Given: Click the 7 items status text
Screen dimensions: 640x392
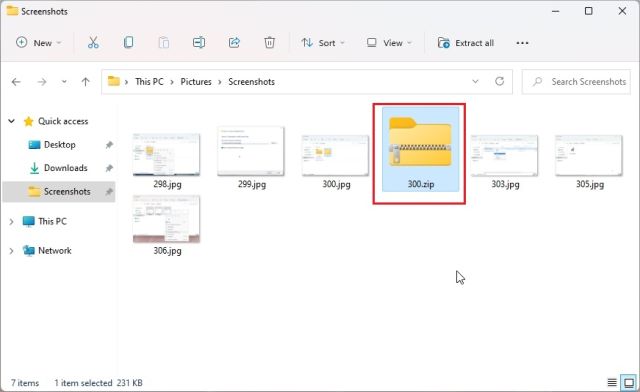Looking at the screenshot, I should tap(25, 383).
